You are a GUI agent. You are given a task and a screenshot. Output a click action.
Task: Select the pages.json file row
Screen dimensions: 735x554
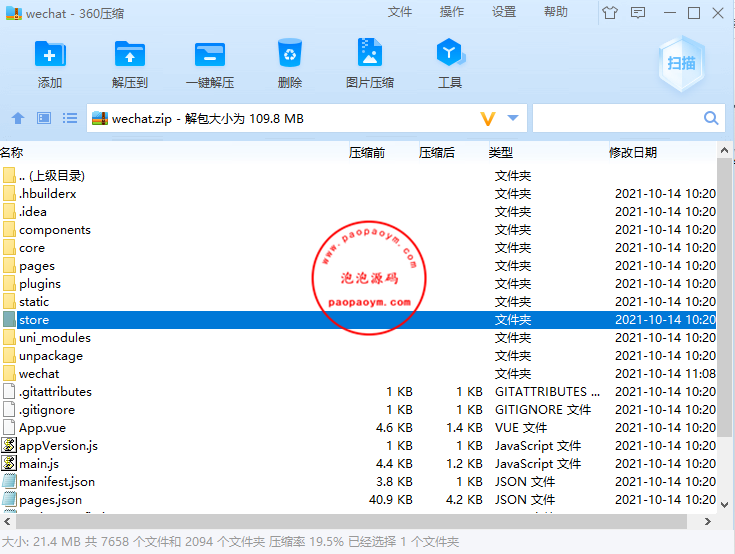pyautogui.click(x=50, y=499)
